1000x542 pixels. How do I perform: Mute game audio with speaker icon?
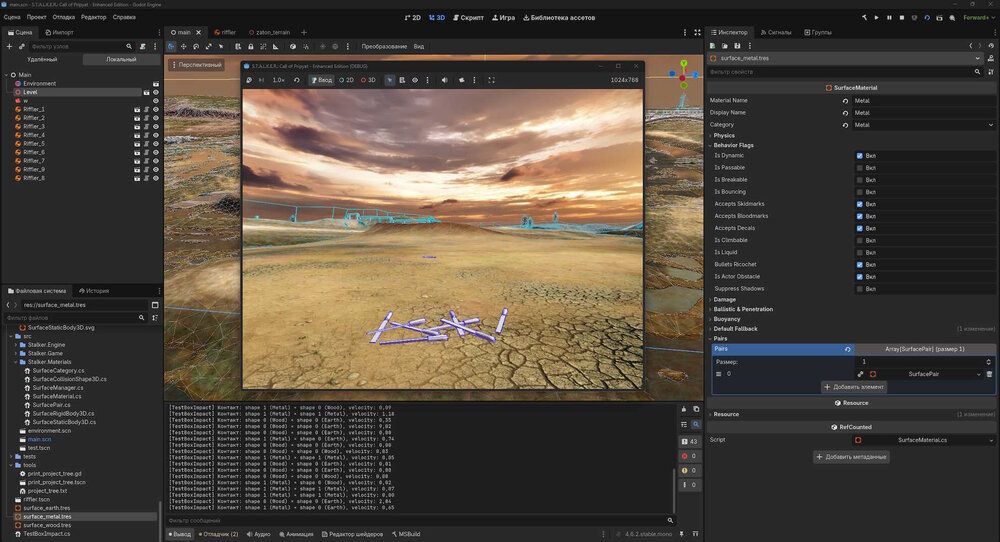(445, 80)
